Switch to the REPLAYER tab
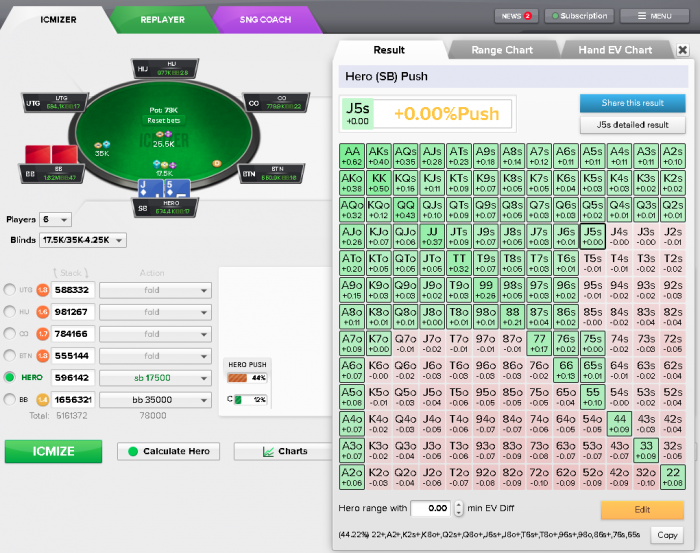 tap(162, 20)
